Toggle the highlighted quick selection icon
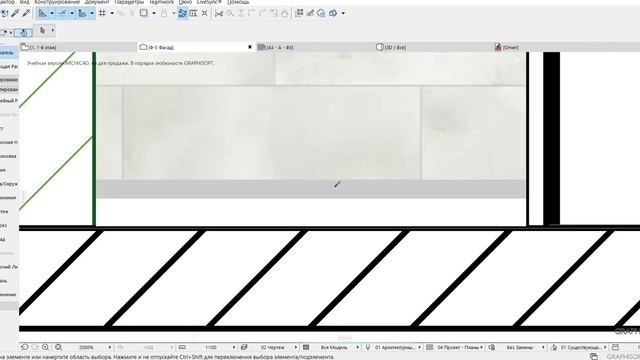Screen dimensions: 640x360 (23, 32)
